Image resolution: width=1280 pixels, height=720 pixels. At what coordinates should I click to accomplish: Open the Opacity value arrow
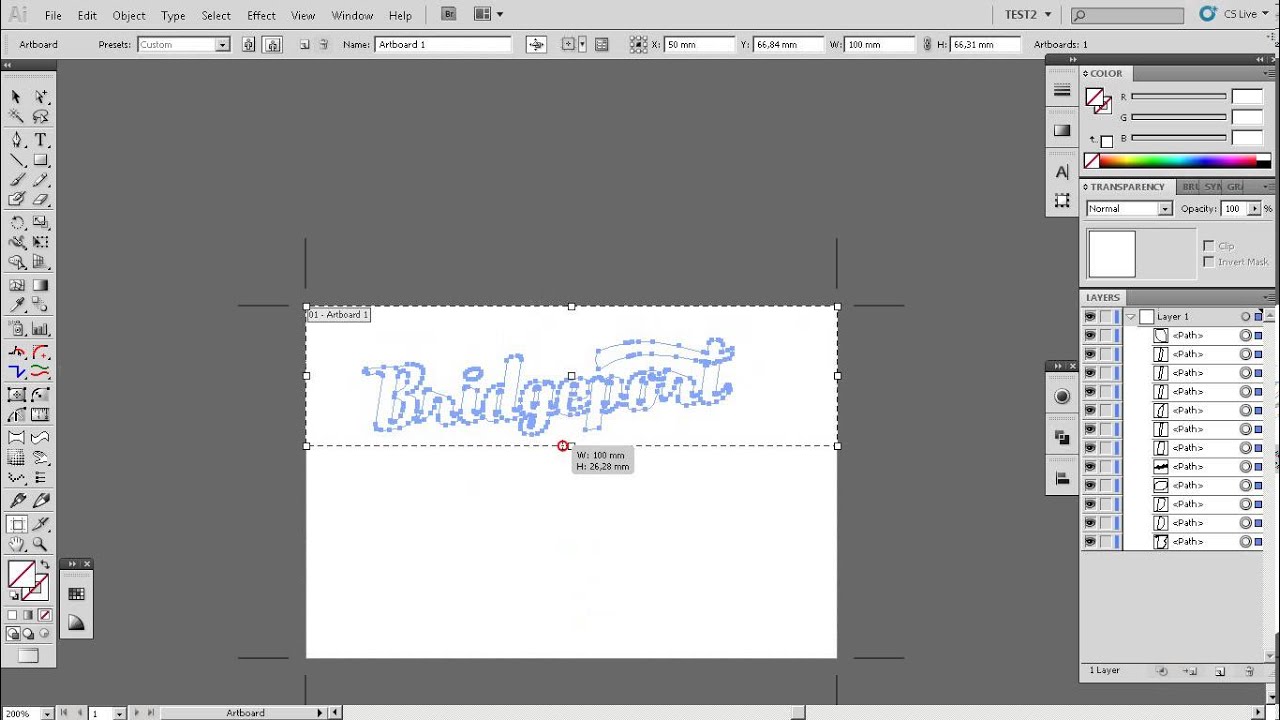(x=1254, y=208)
